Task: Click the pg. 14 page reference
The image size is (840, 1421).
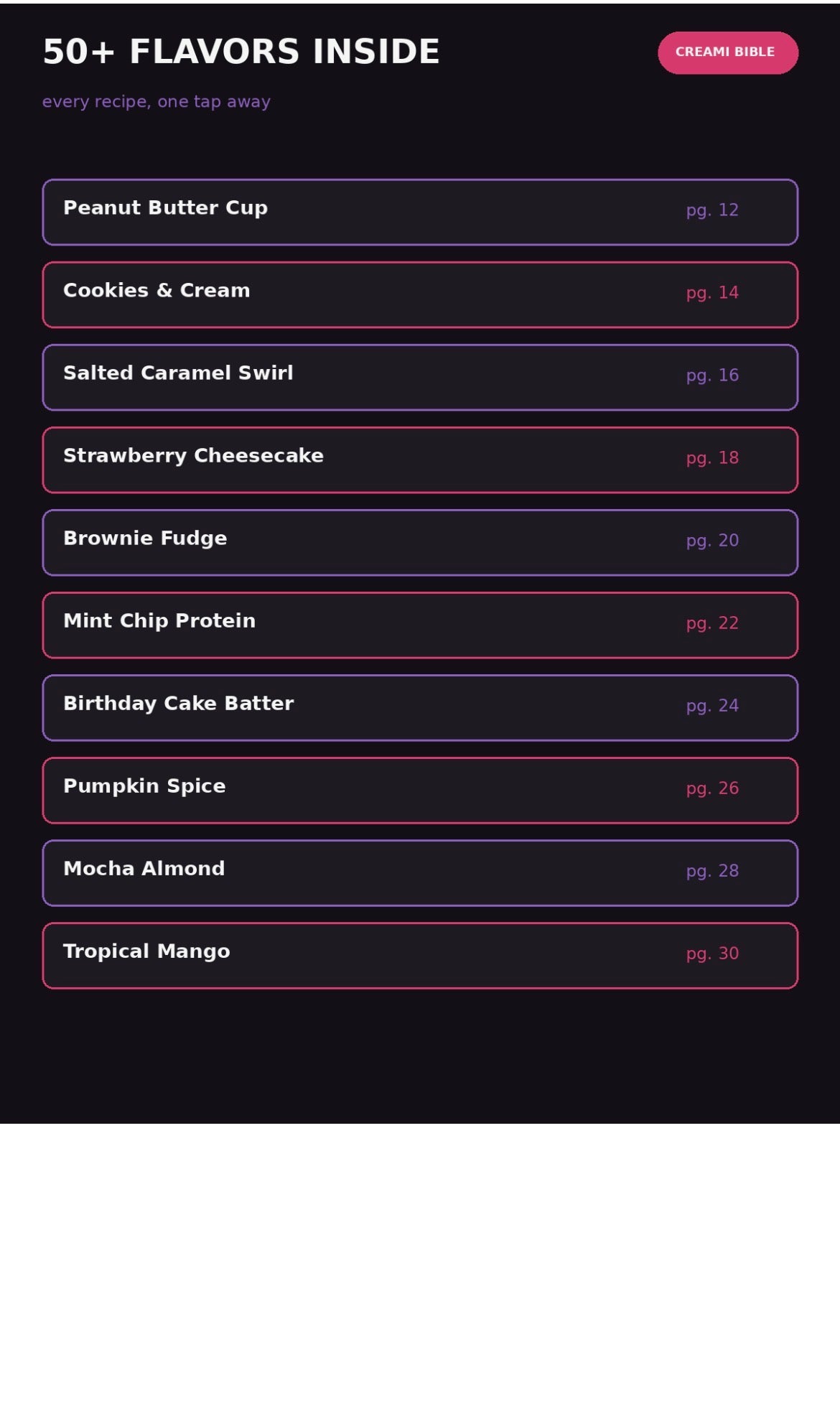Action: 712,293
